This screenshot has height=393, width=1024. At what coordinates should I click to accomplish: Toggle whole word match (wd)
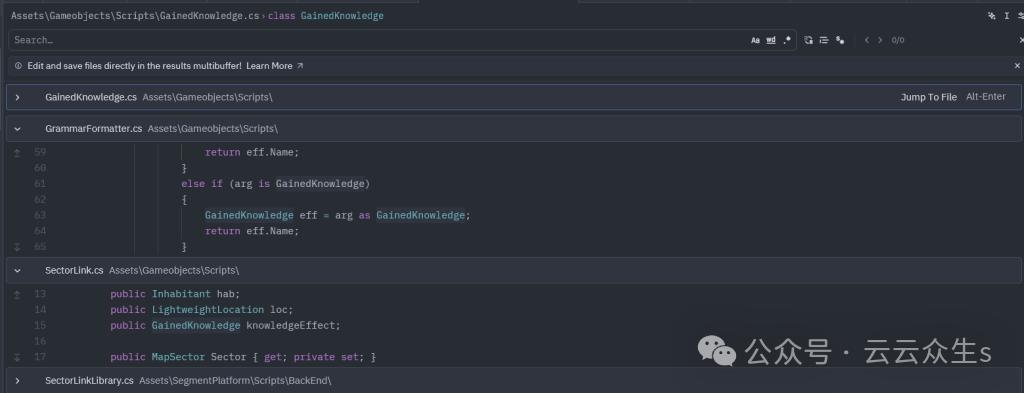[771, 40]
